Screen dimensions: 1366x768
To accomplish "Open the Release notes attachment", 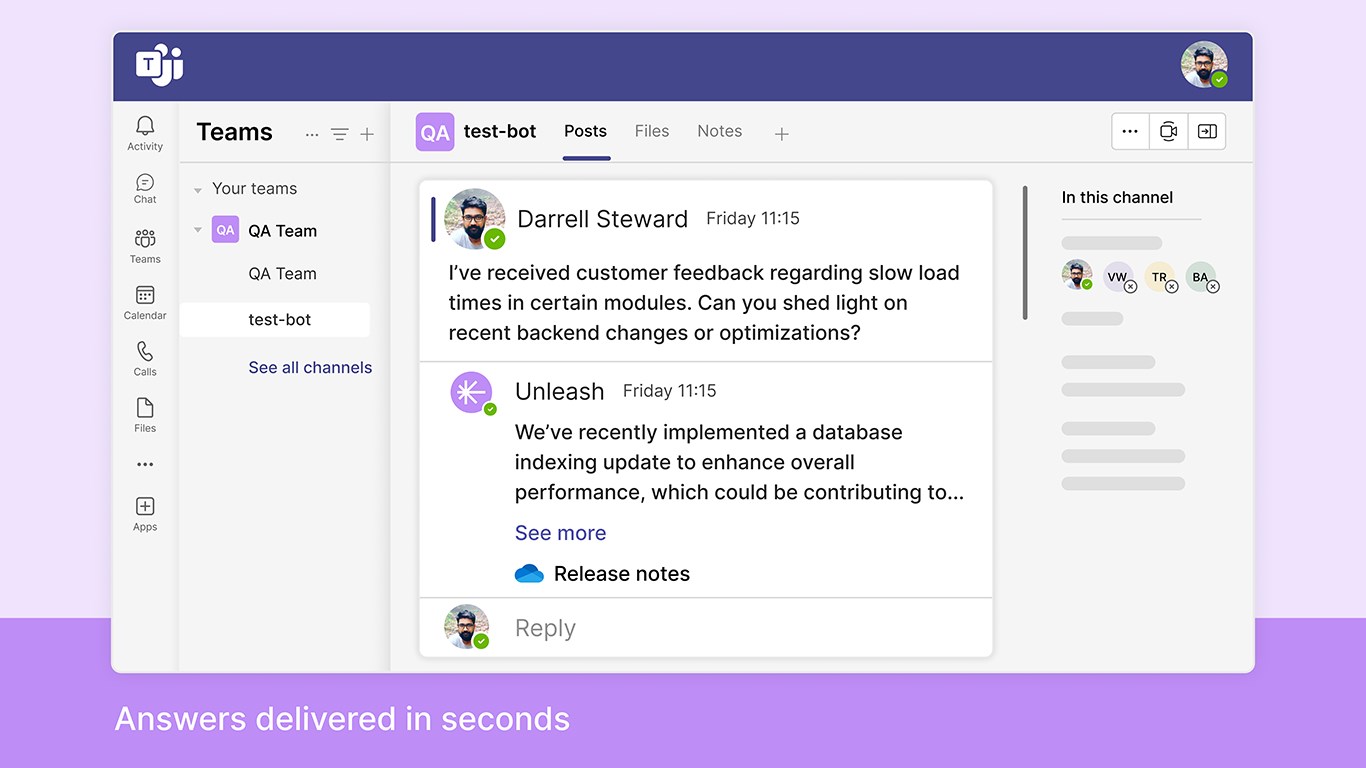I will point(622,574).
